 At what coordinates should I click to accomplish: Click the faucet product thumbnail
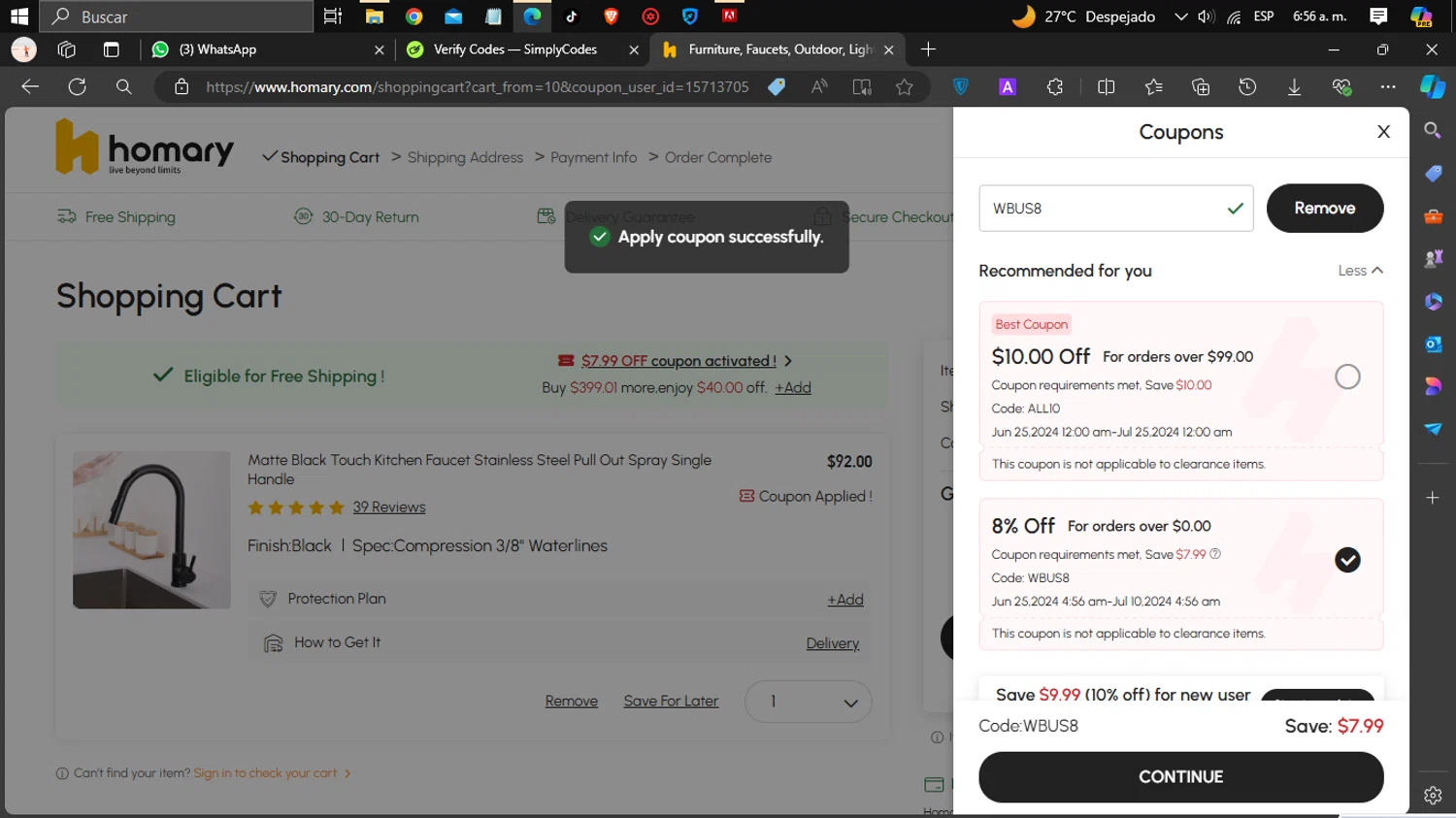point(151,530)
